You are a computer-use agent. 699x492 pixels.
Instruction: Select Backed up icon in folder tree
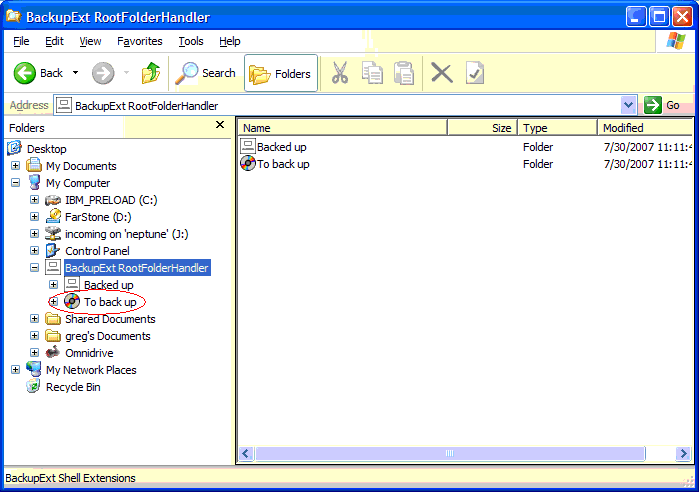[x=72, y=284]
